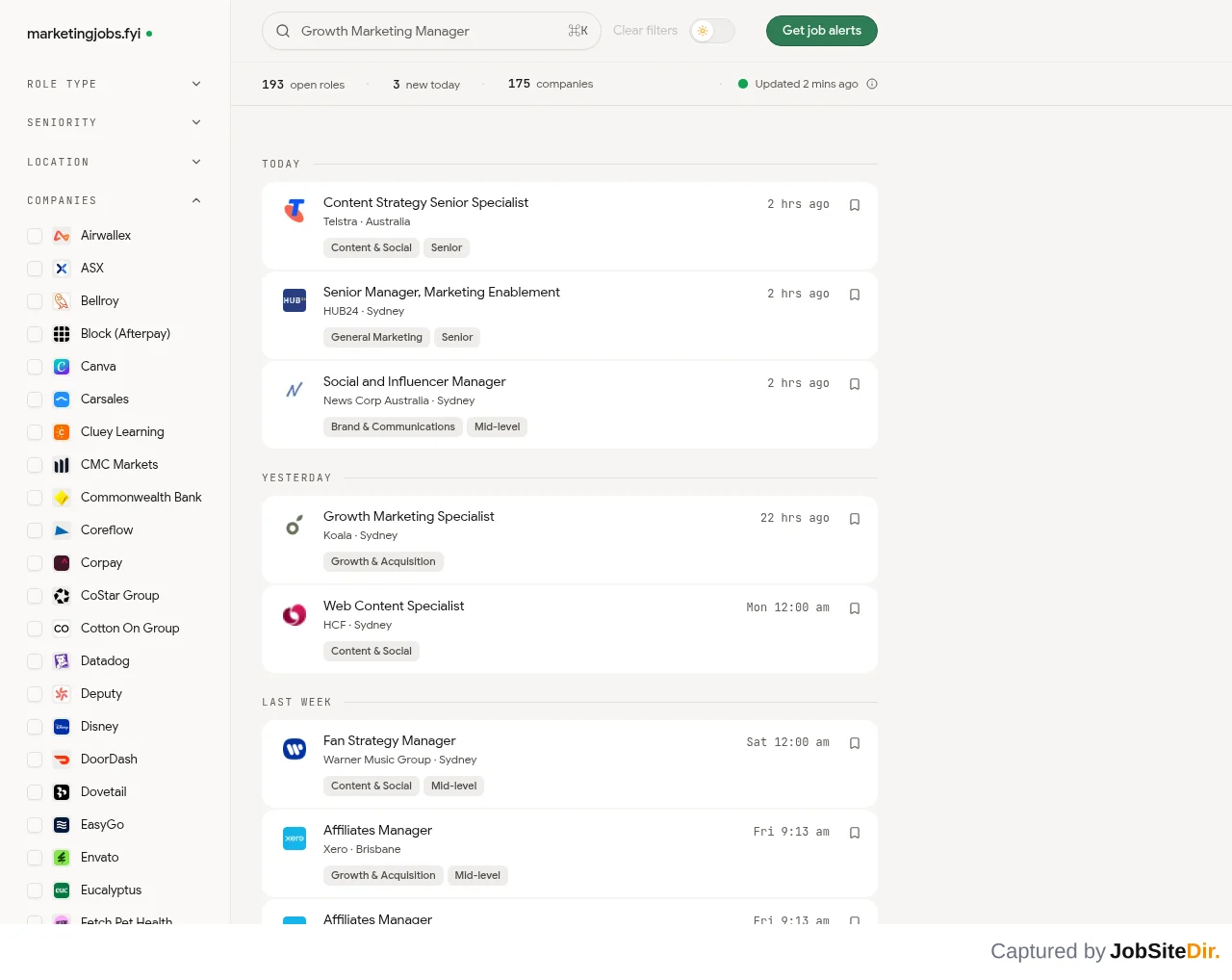Bookmark the Senior Manager, Marketing Enablement job

pyautogui.click(x=855, y=295)
